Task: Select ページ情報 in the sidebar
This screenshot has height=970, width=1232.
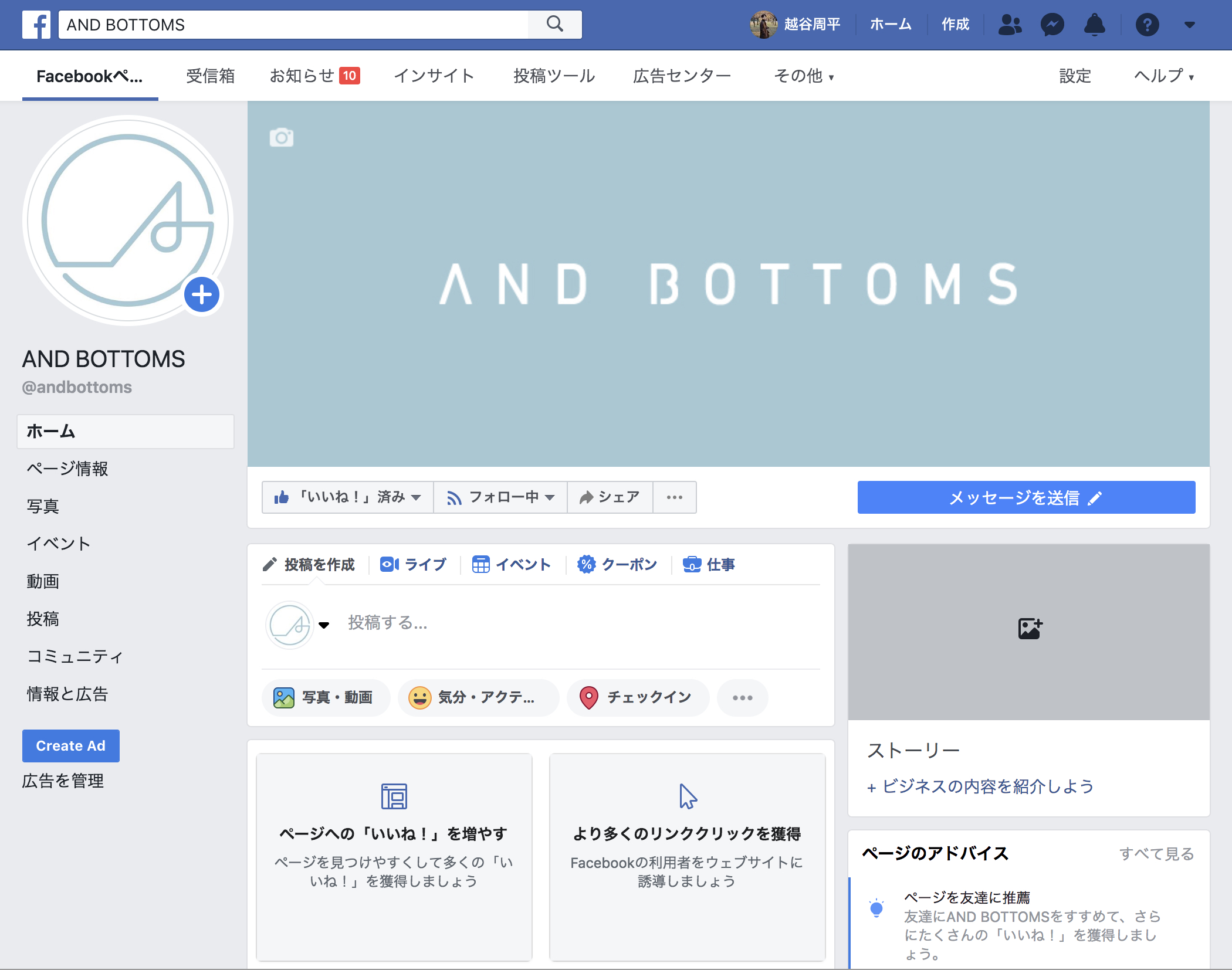Action: pyautogui.click(x=67, y=469)
